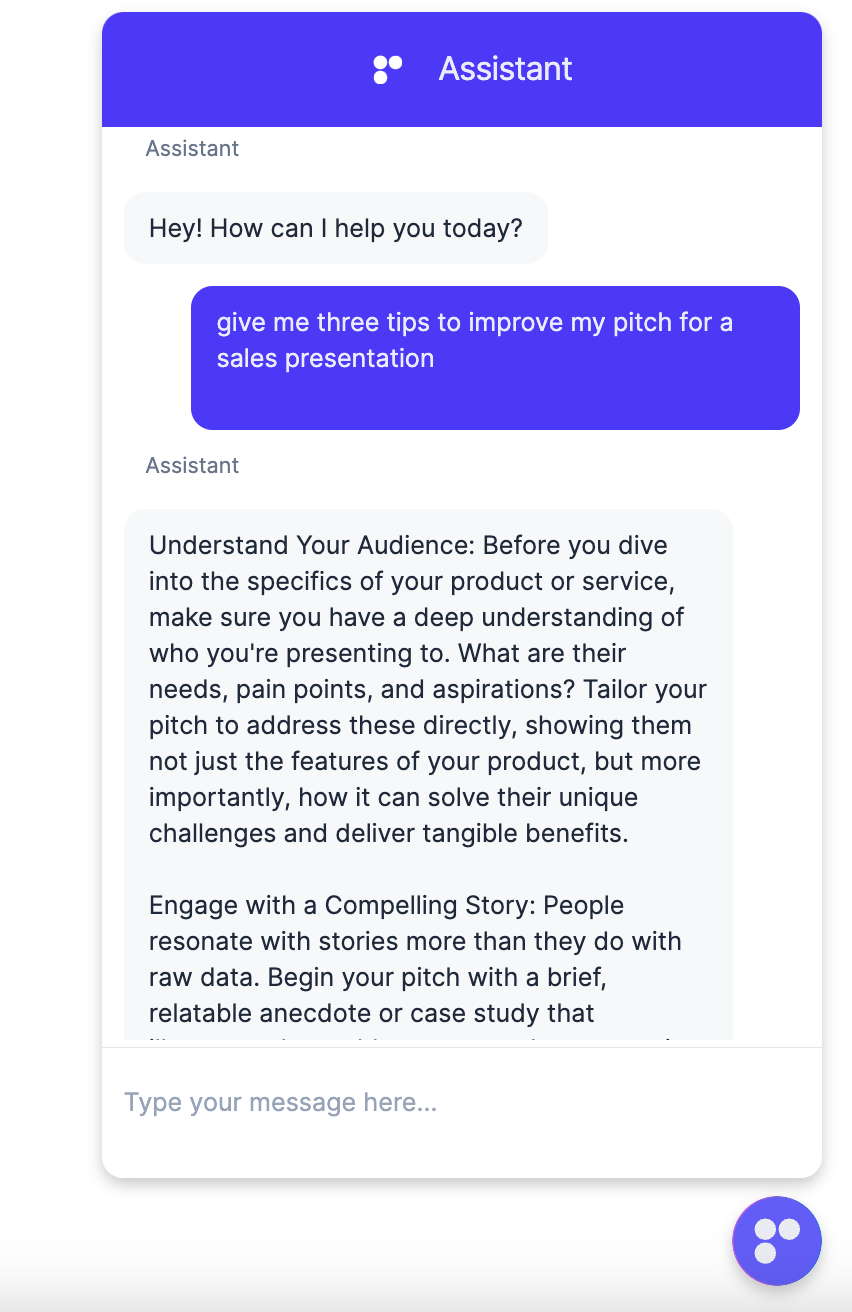Click the "challenges and deliver tangible benefits." line
Image resolution: width=852 pixels, height=1312 pixels.
(x=389, y=834)
